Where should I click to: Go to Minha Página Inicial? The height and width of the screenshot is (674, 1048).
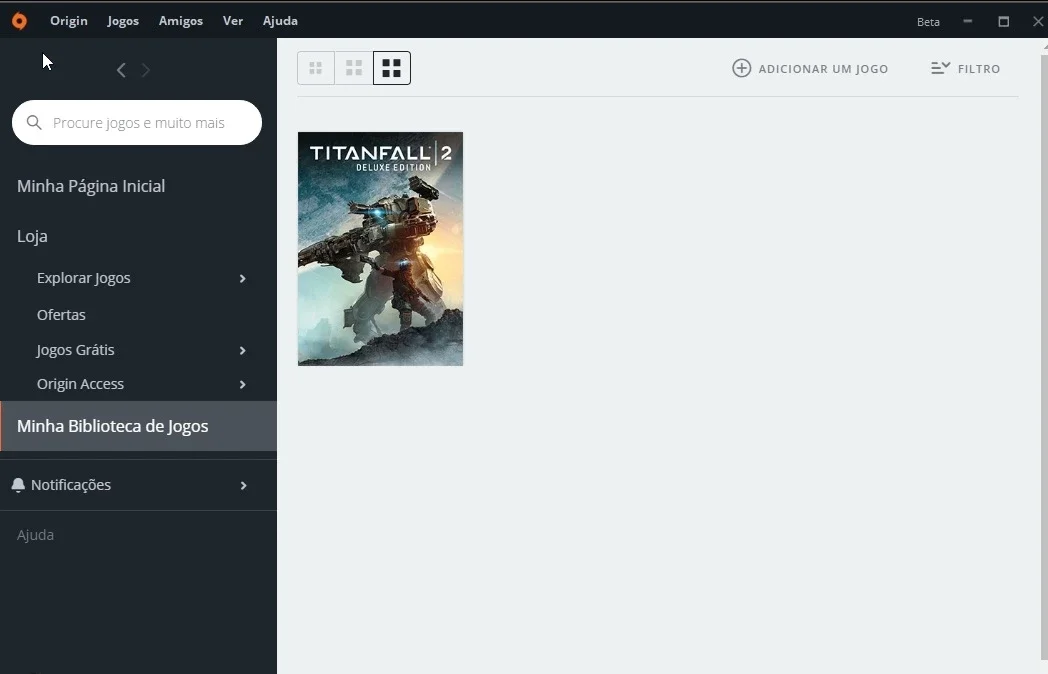91,186
